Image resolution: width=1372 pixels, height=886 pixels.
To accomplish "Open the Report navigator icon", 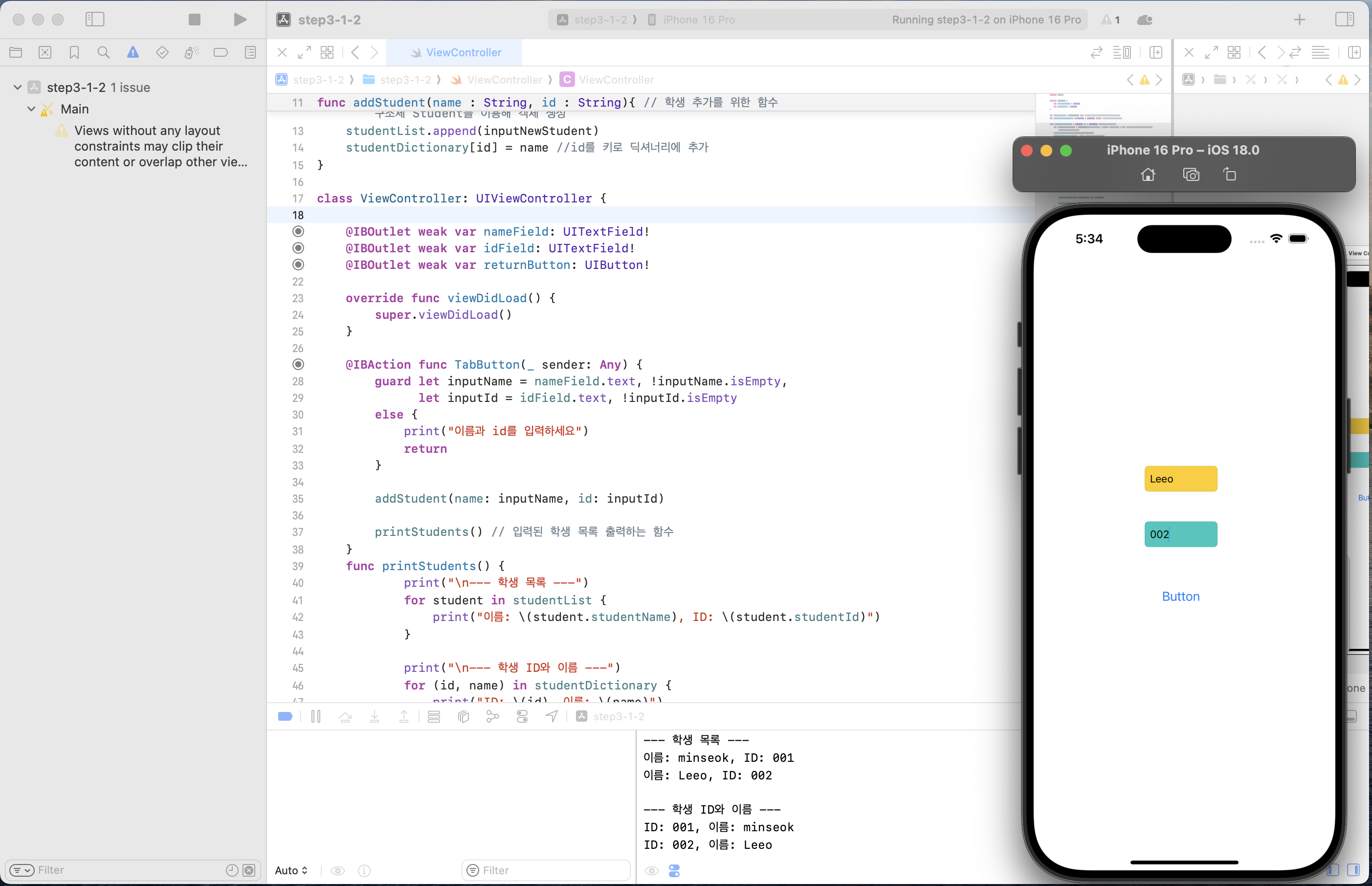I will click(x=250, y=52).
